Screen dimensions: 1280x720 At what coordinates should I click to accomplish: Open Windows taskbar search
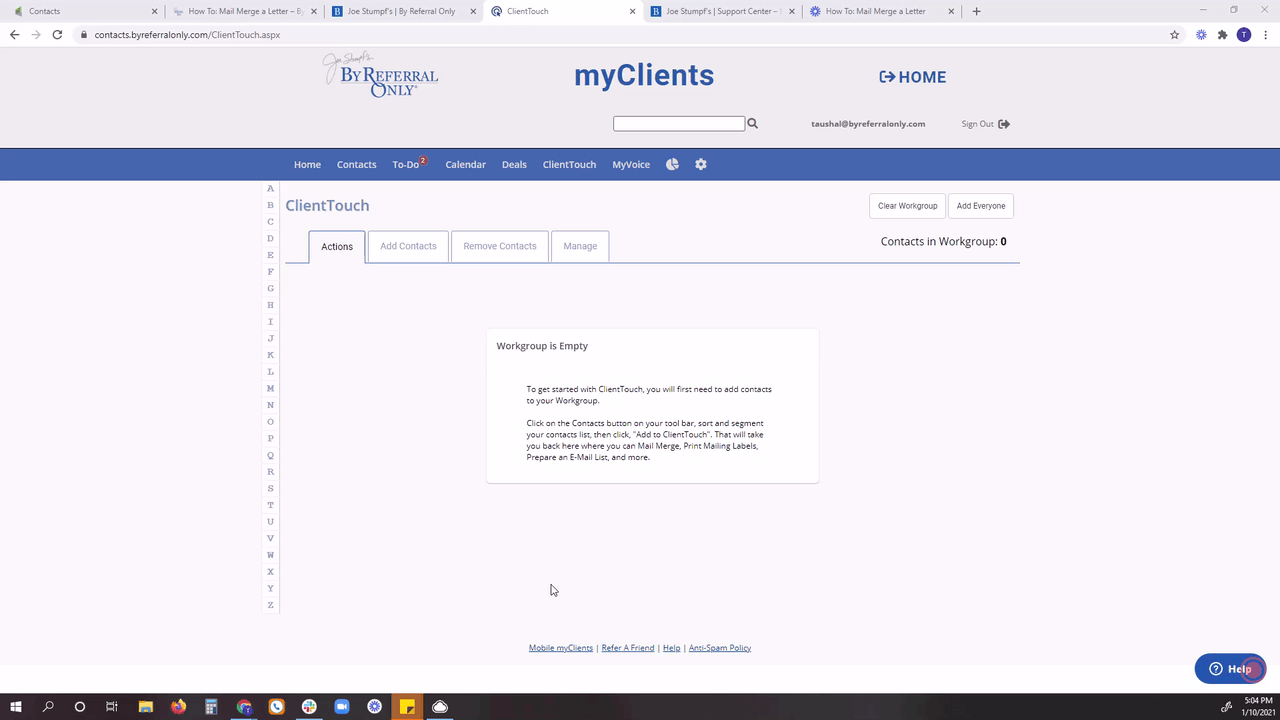pos(48,707)
